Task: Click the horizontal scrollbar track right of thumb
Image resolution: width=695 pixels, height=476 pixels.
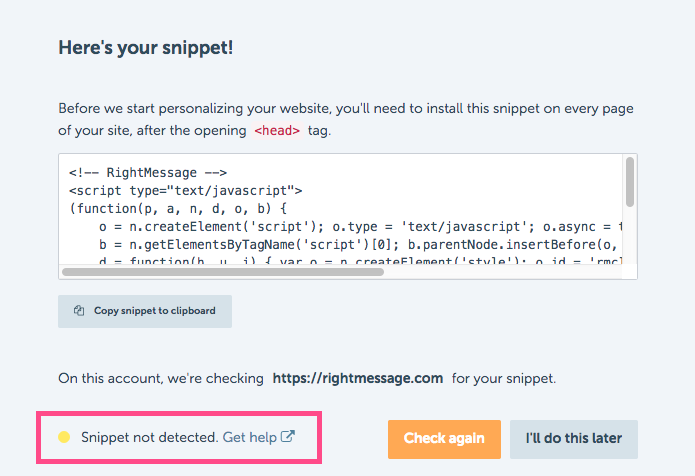Action: click(x=503, y=272)
